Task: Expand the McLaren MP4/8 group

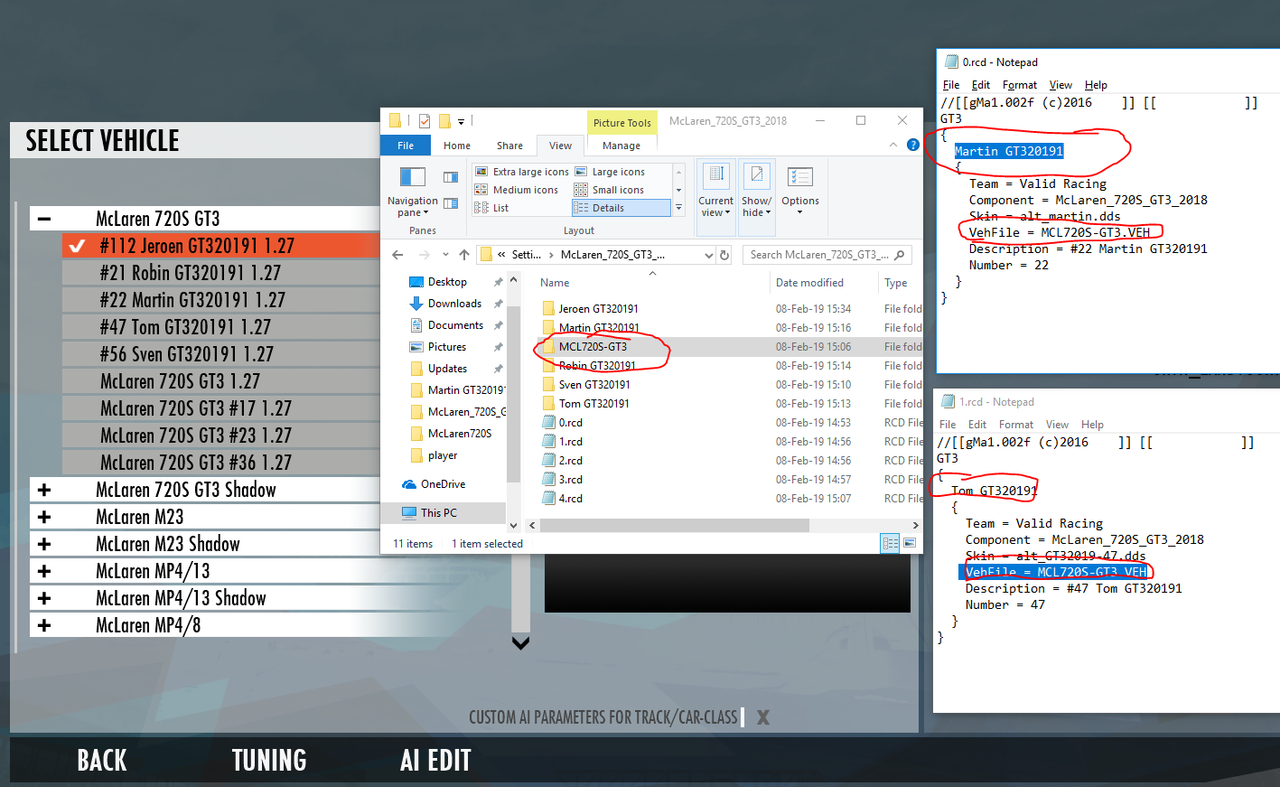Action: [x=44, y=625]
